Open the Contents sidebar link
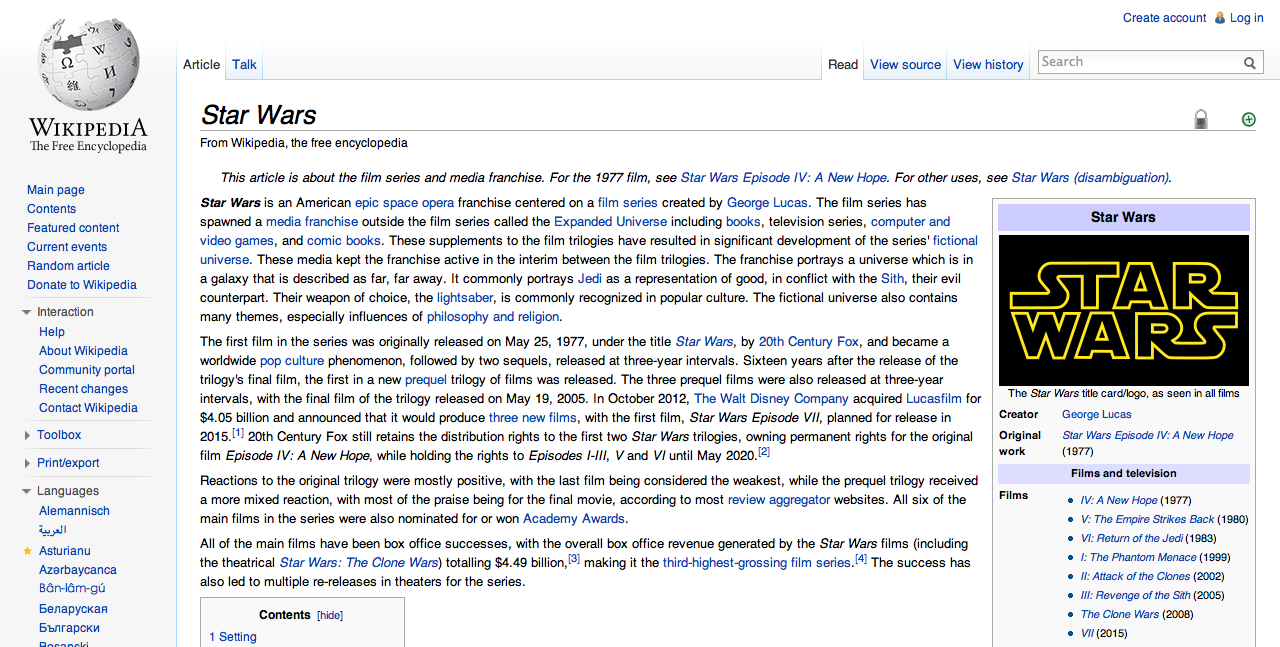The height and width of the screenshot is (647, 1280). pos(51,209)
